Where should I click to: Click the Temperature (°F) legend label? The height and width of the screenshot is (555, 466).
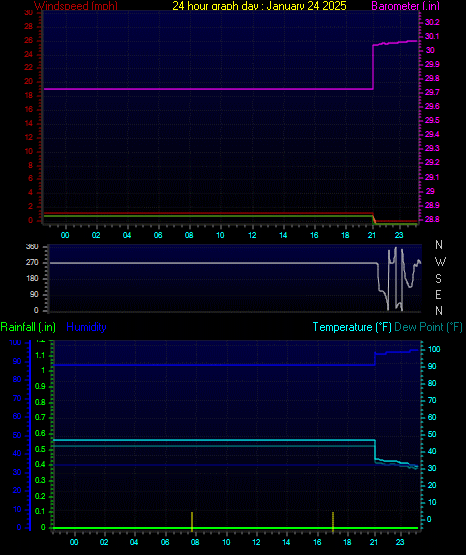[x=352, y=327]
